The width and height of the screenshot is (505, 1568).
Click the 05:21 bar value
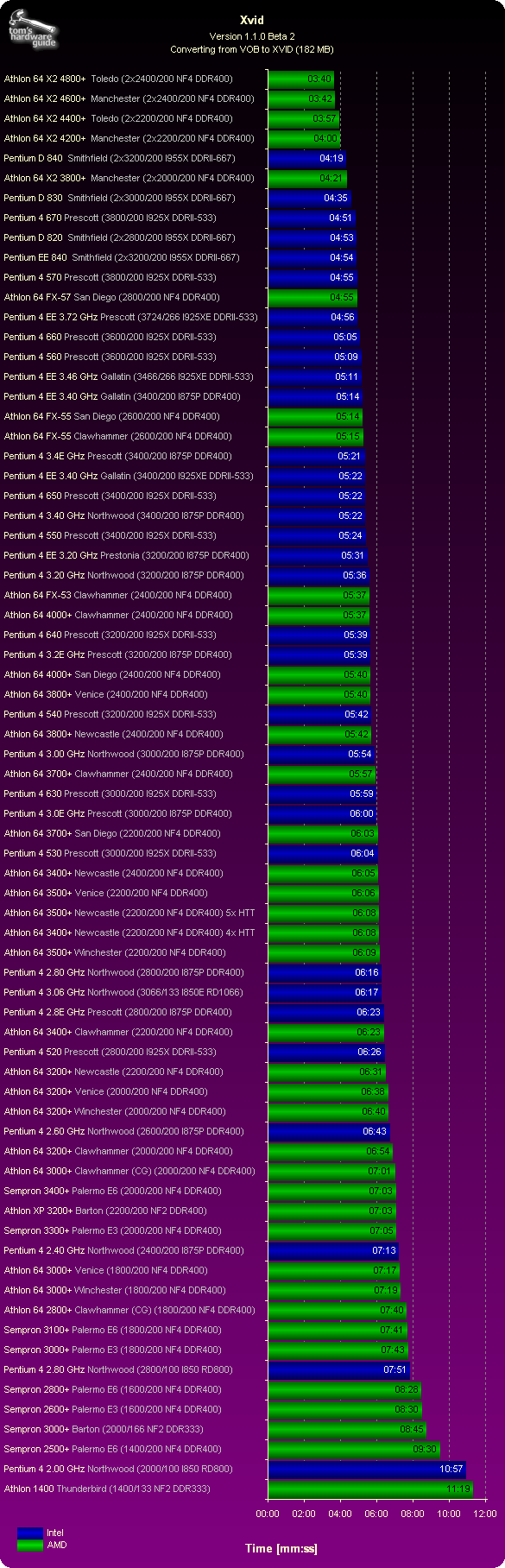(x=350, y=456)
